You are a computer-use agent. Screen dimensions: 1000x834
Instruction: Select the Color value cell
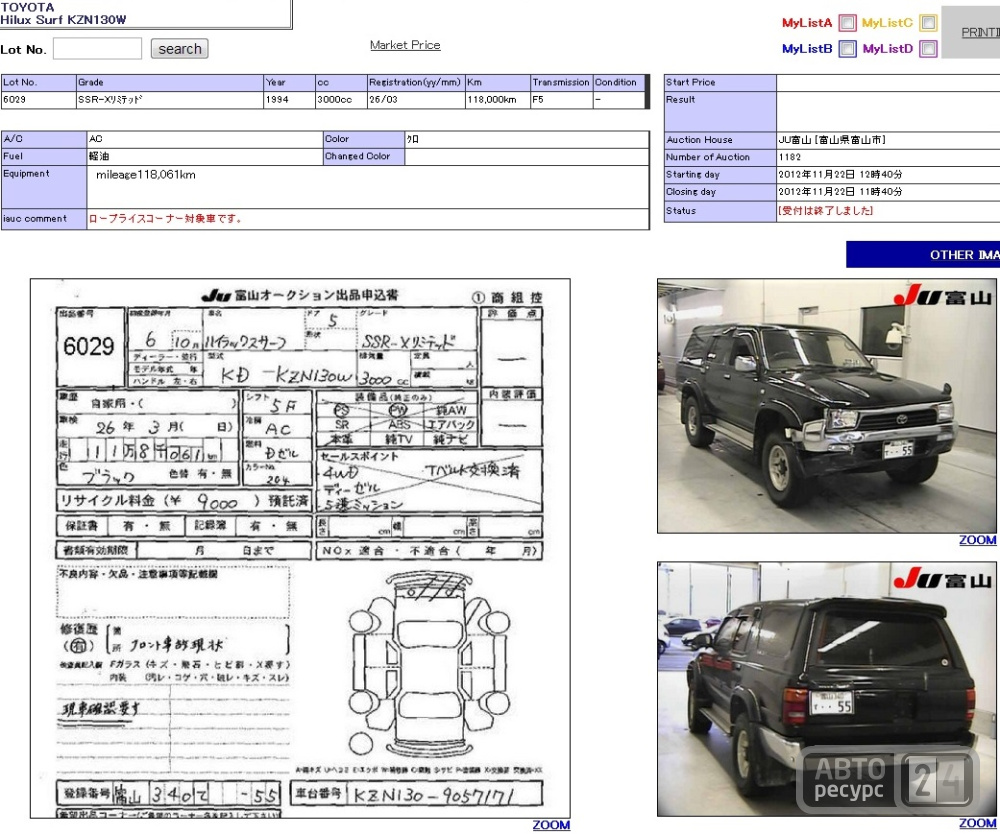pos(527,139)
